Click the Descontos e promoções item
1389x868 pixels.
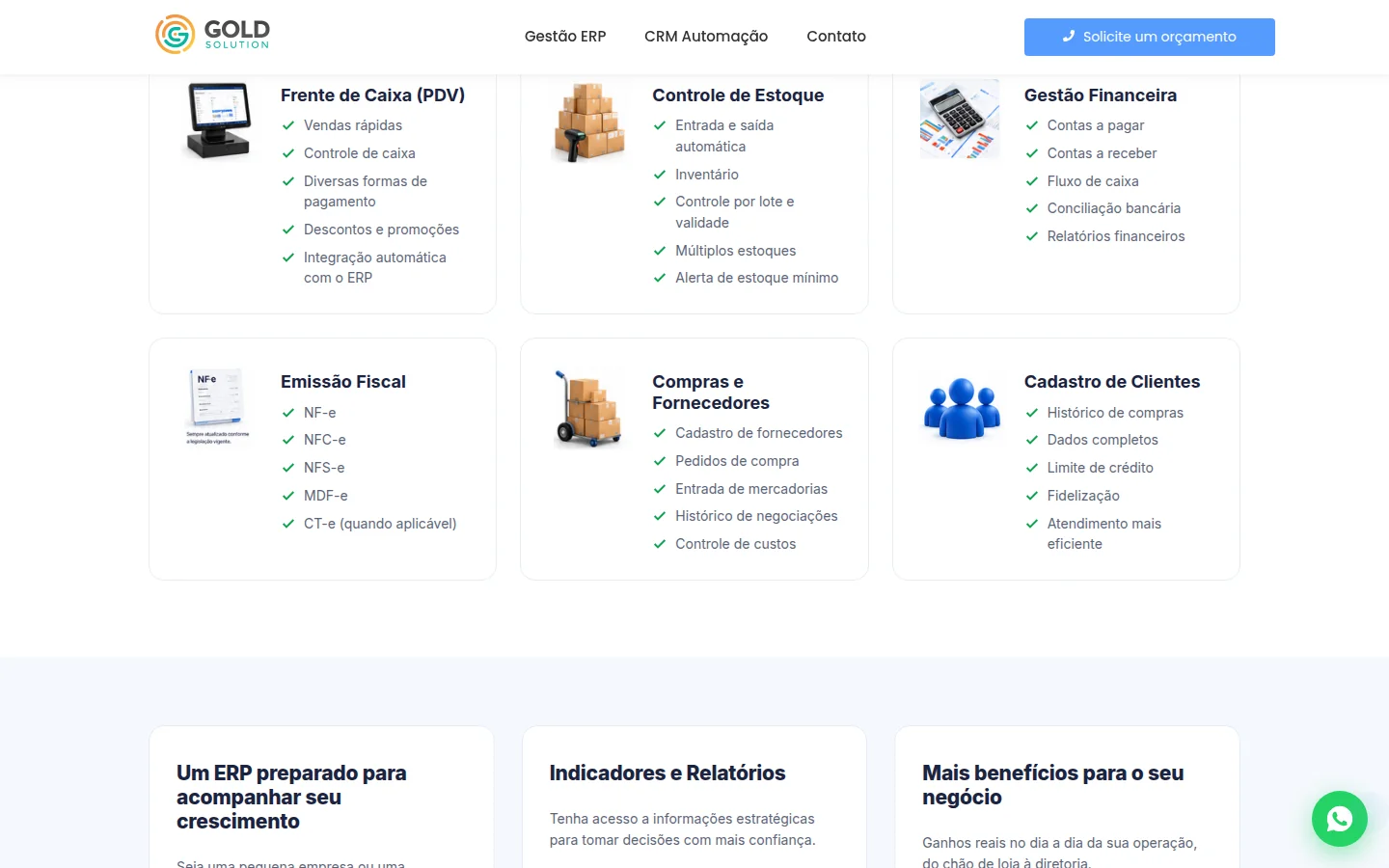(x=381, y=230)
